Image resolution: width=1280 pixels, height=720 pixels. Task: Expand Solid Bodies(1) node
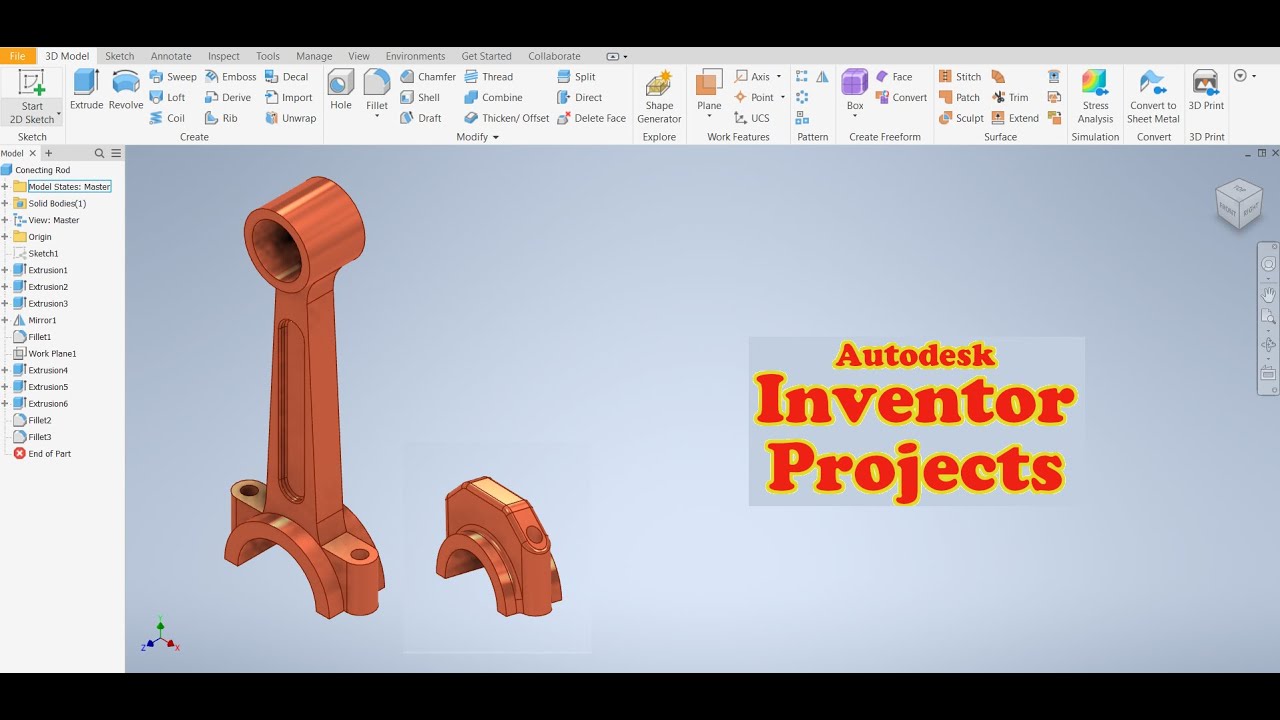(x=5, y=204)
